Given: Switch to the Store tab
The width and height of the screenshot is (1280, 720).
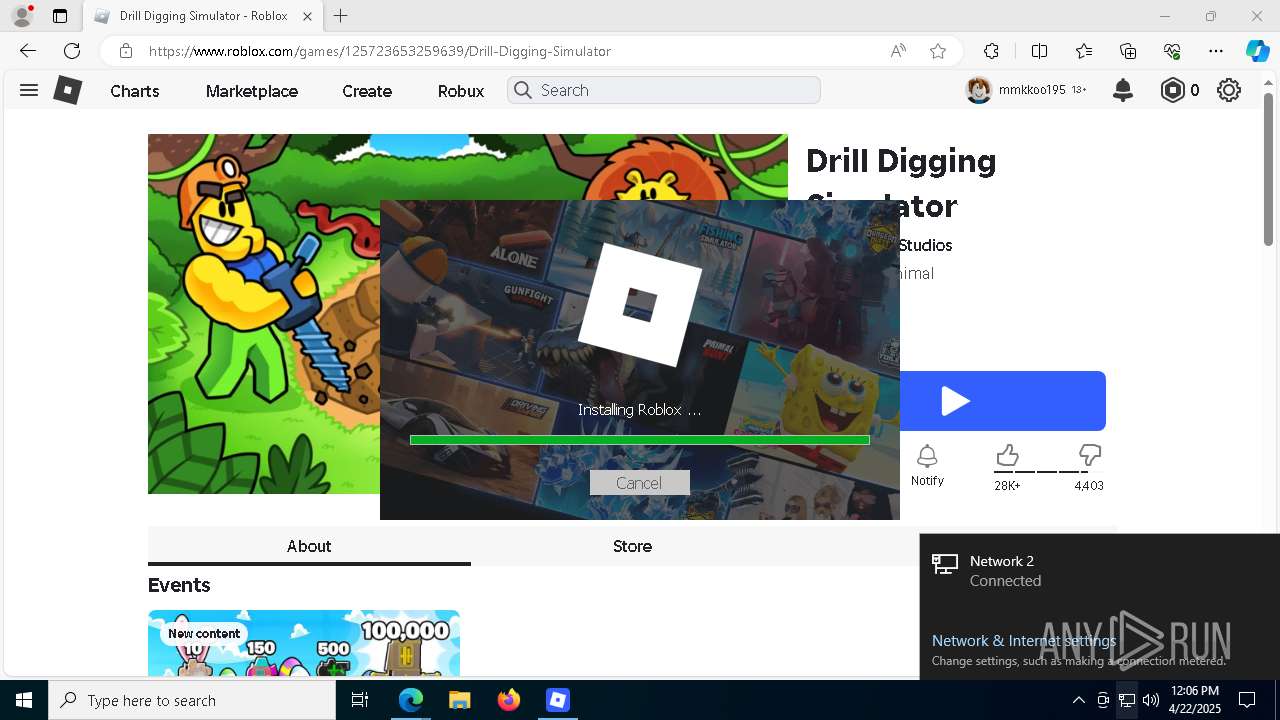Looking at the screenshot, I should click(x=632, y=546).
